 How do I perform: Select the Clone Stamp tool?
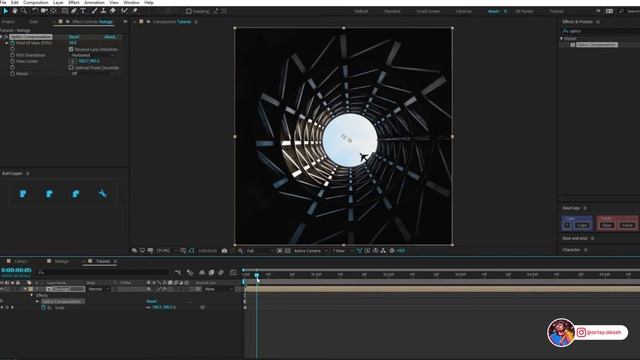pyautogui.click(x=103, y=11)
